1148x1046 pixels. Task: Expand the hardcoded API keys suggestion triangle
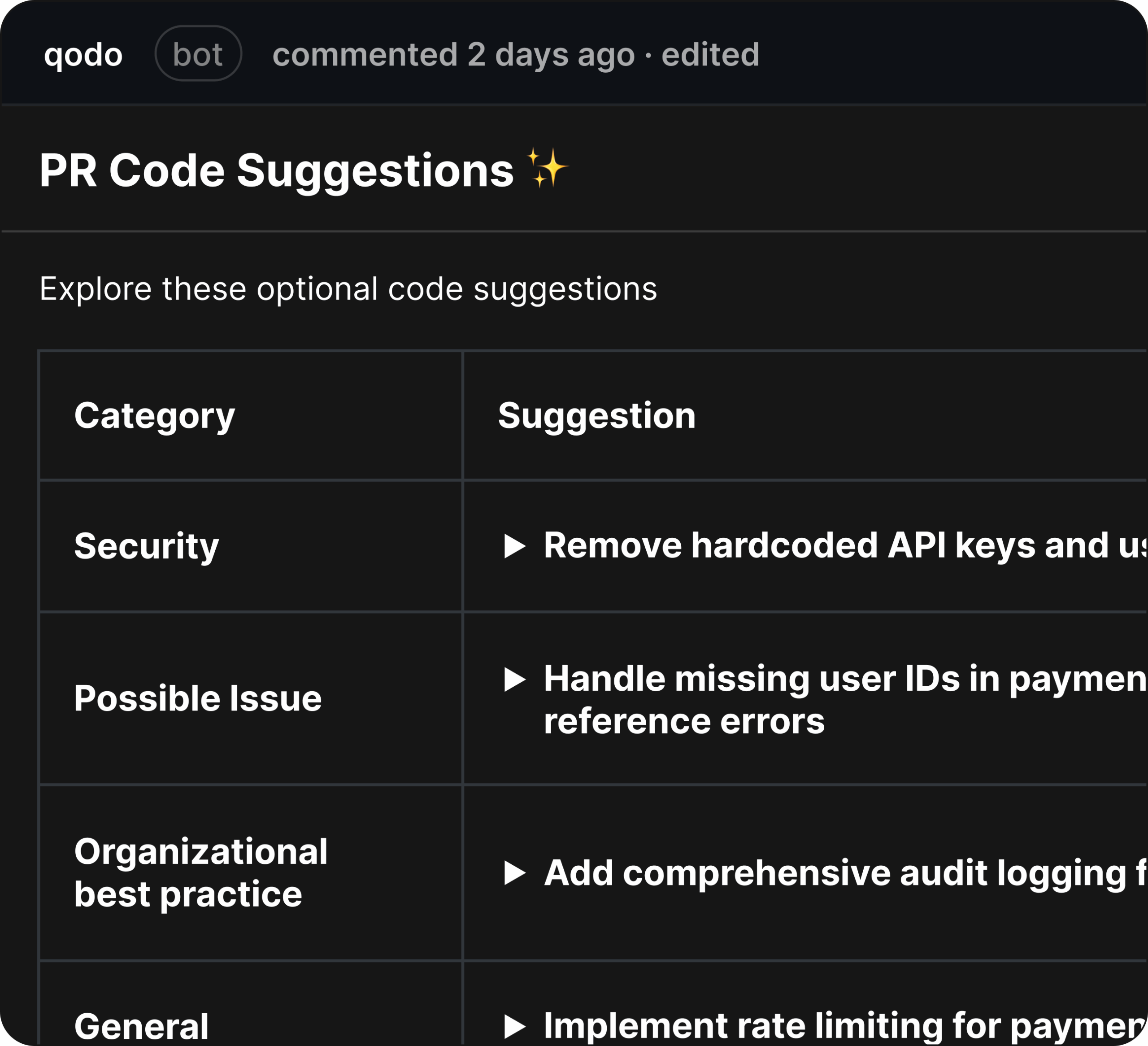[515, 546]
